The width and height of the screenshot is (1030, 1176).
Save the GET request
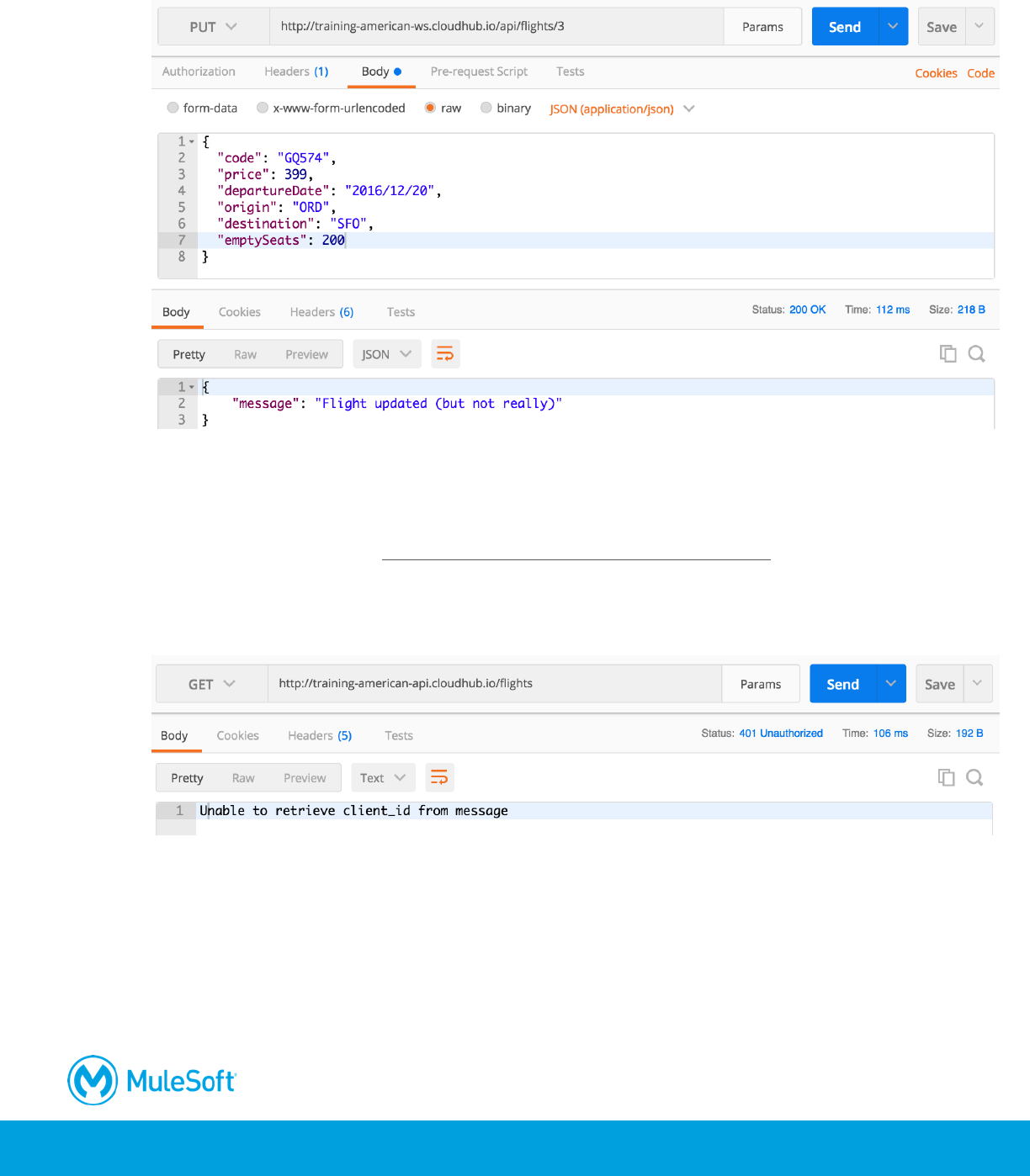coord(940,684)
